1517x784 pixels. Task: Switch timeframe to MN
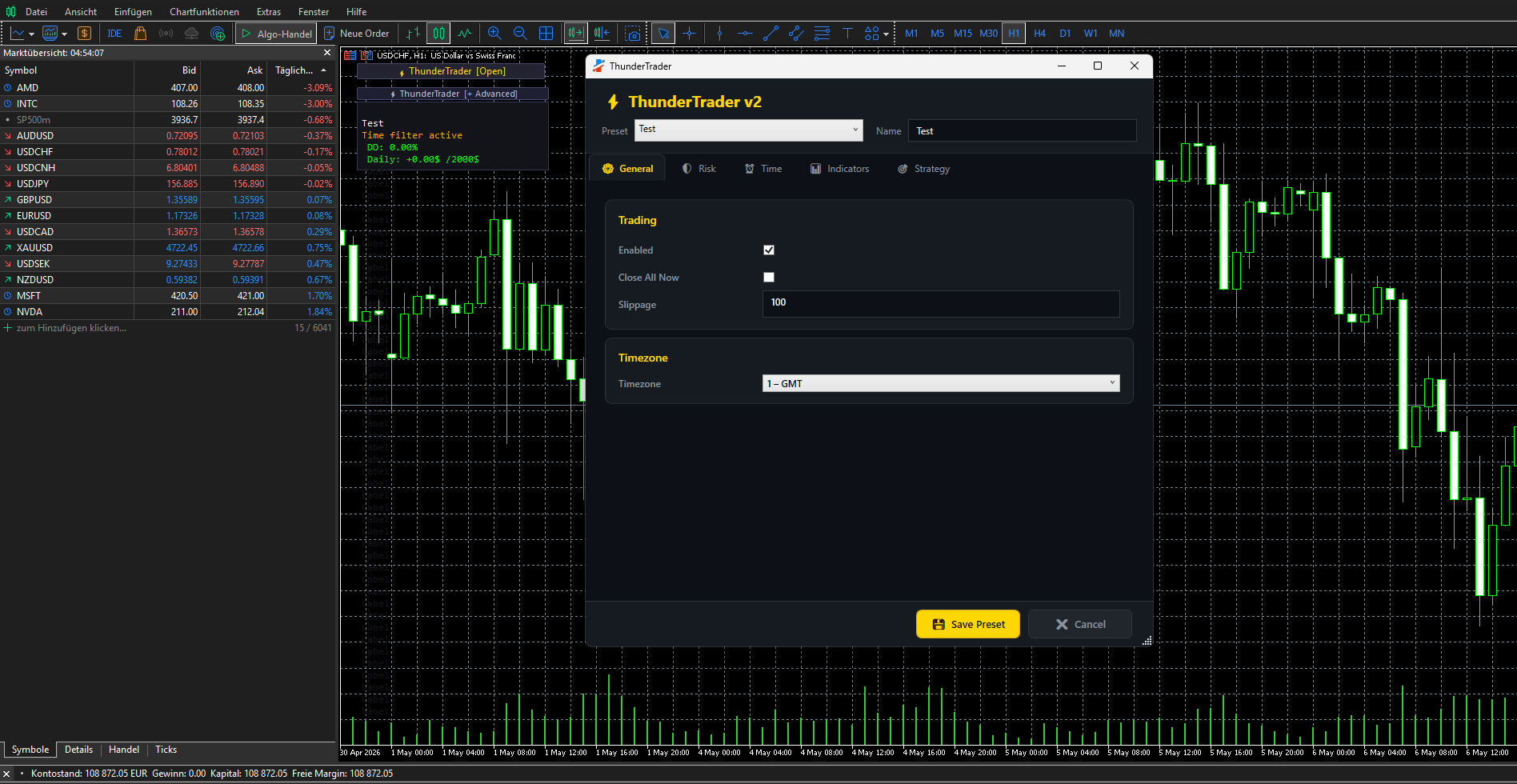[1116, 34]
